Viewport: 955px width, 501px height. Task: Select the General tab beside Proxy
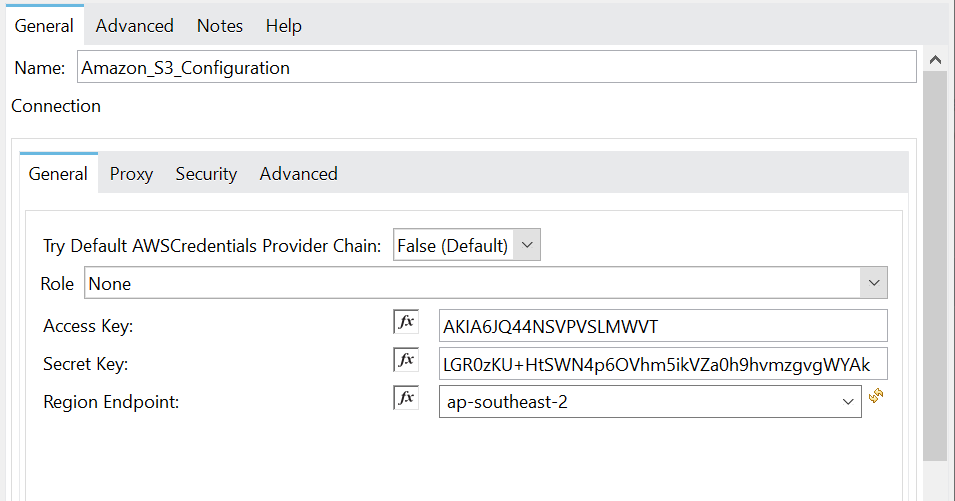58,174
